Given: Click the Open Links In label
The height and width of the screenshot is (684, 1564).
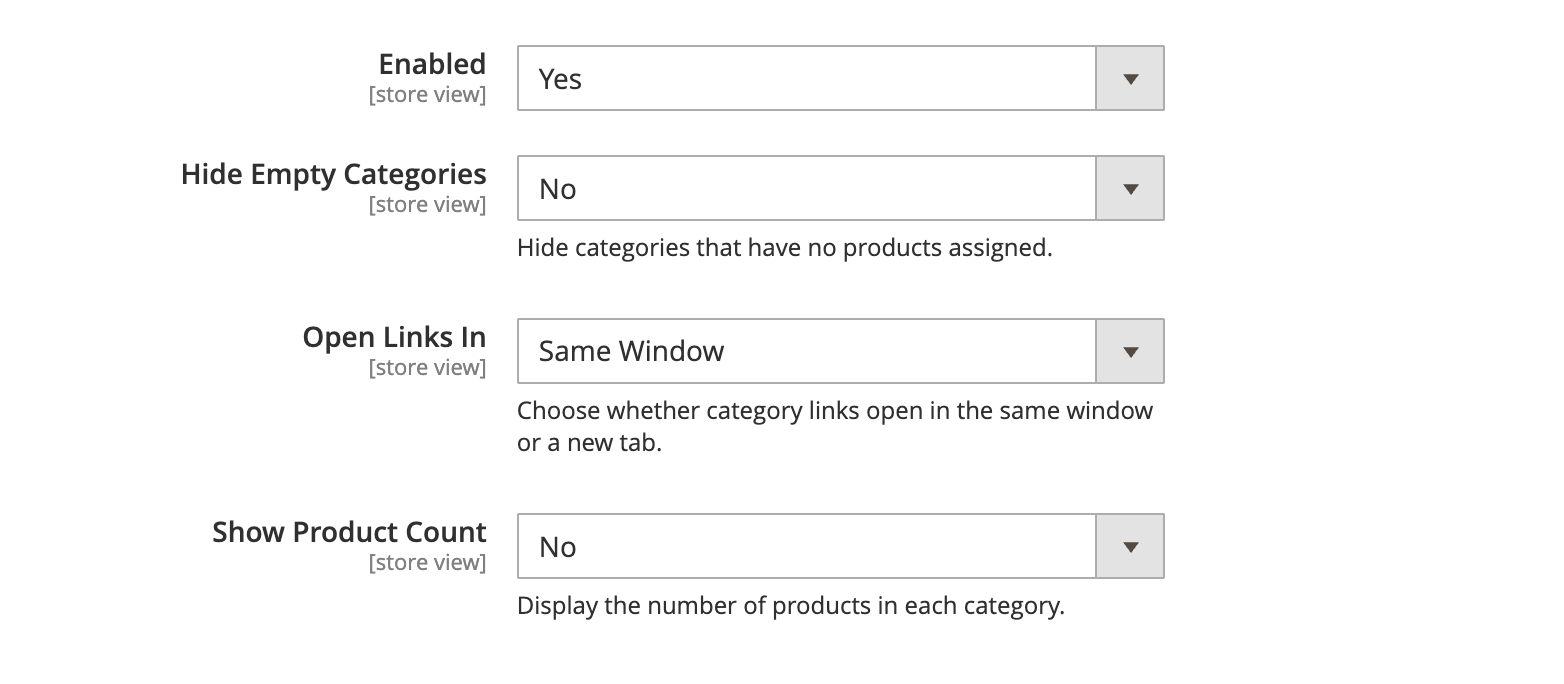Looking at the screenshot, I should pyautogui.click(x=394, y=337).
